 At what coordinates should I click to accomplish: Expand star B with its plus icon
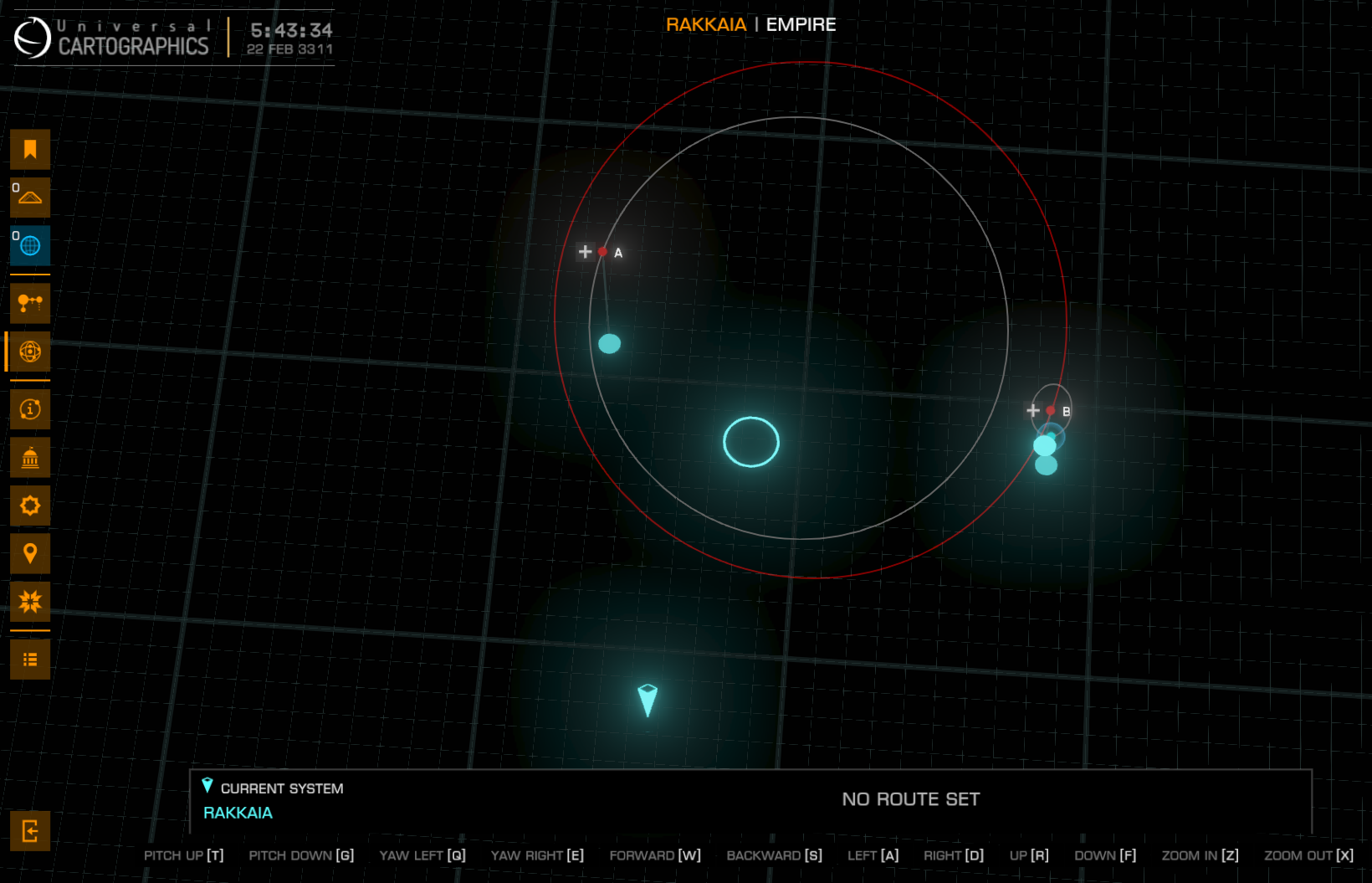point(1033,410)
